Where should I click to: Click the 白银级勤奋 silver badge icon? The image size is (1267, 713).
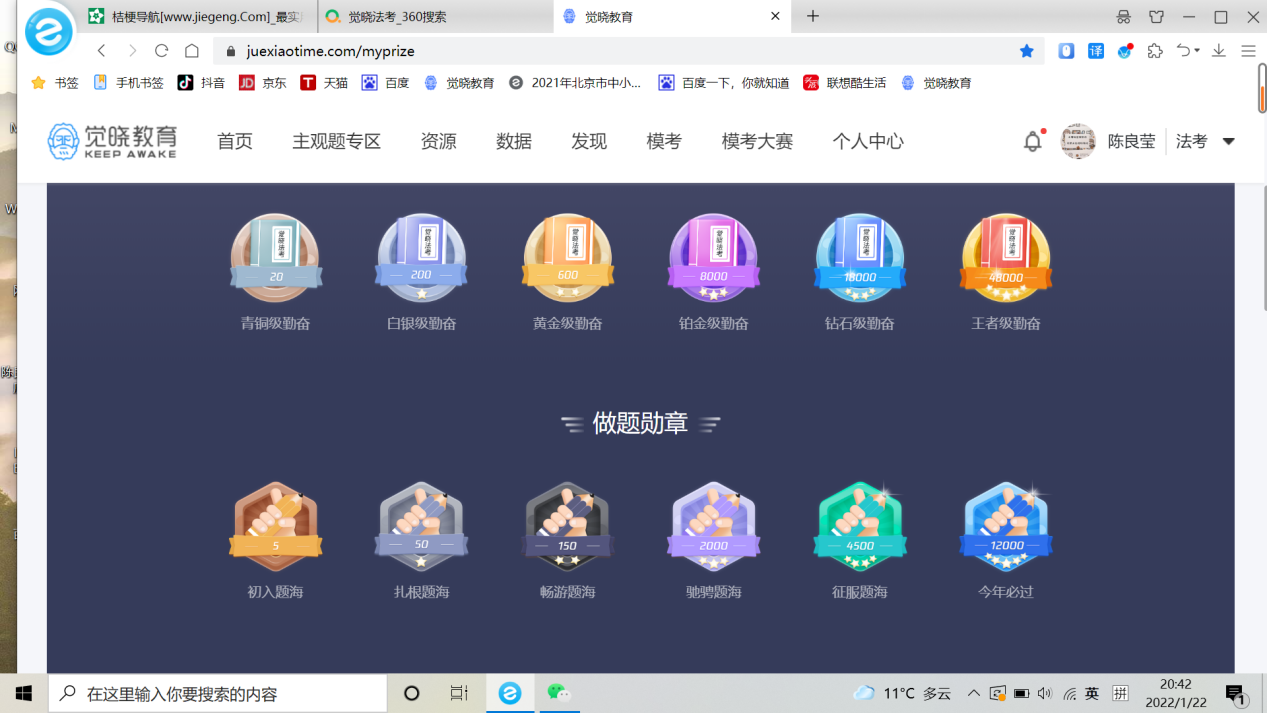(x=421, y=258)
